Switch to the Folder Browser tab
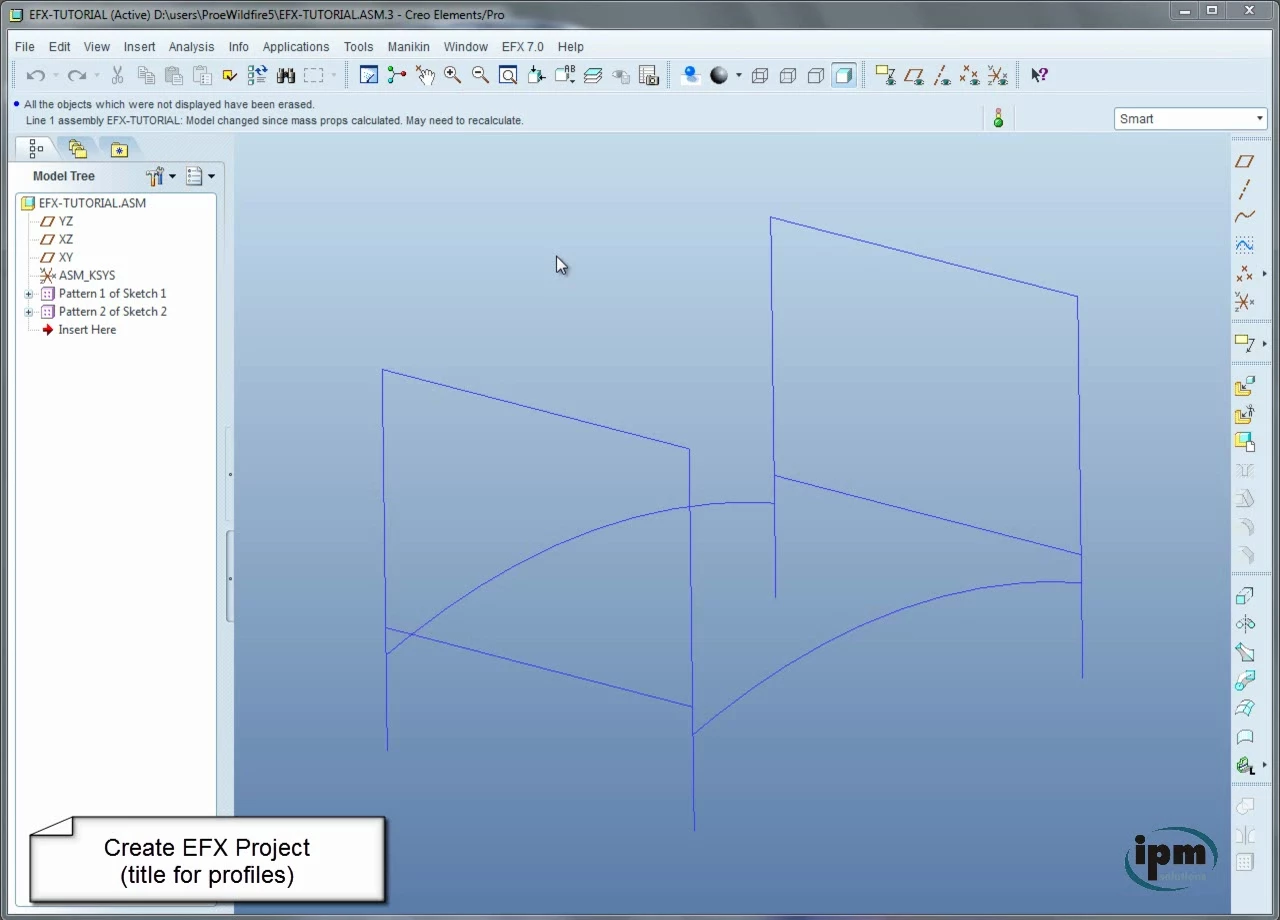The height and width of the screenshot is (920, 1280). pyautogui.click(x=78, y=150)
